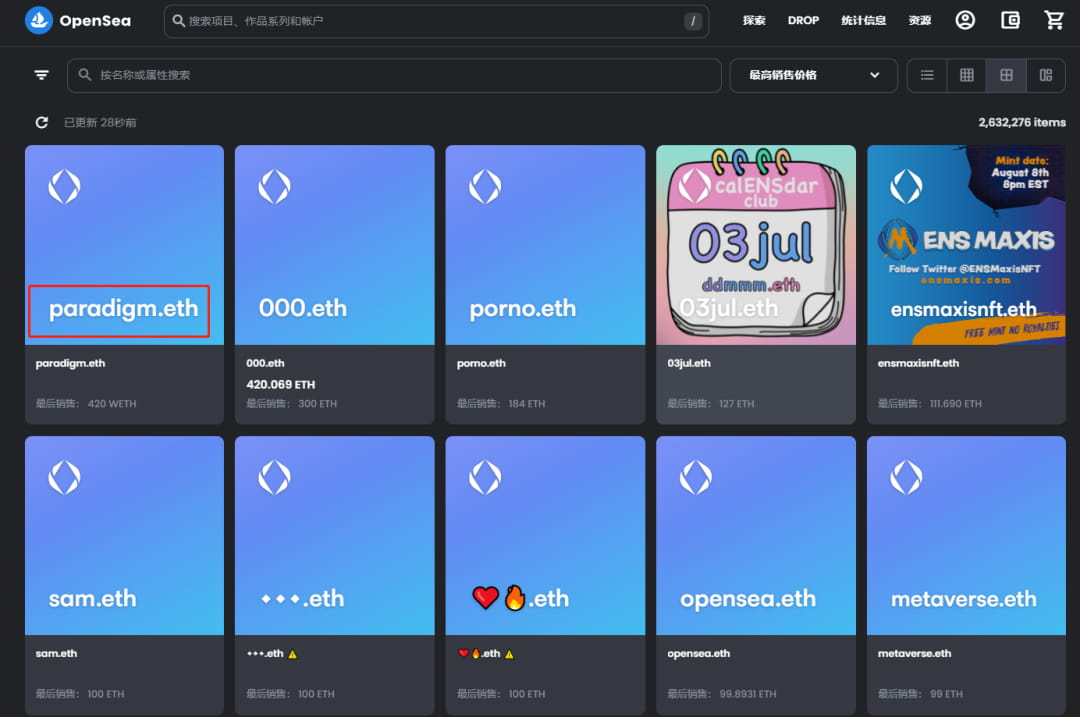The image size is (1080, 717).
Task: Click the 420.069 ETH price on 000.eth
Action: pyautogui.click(x=280, y=384)
